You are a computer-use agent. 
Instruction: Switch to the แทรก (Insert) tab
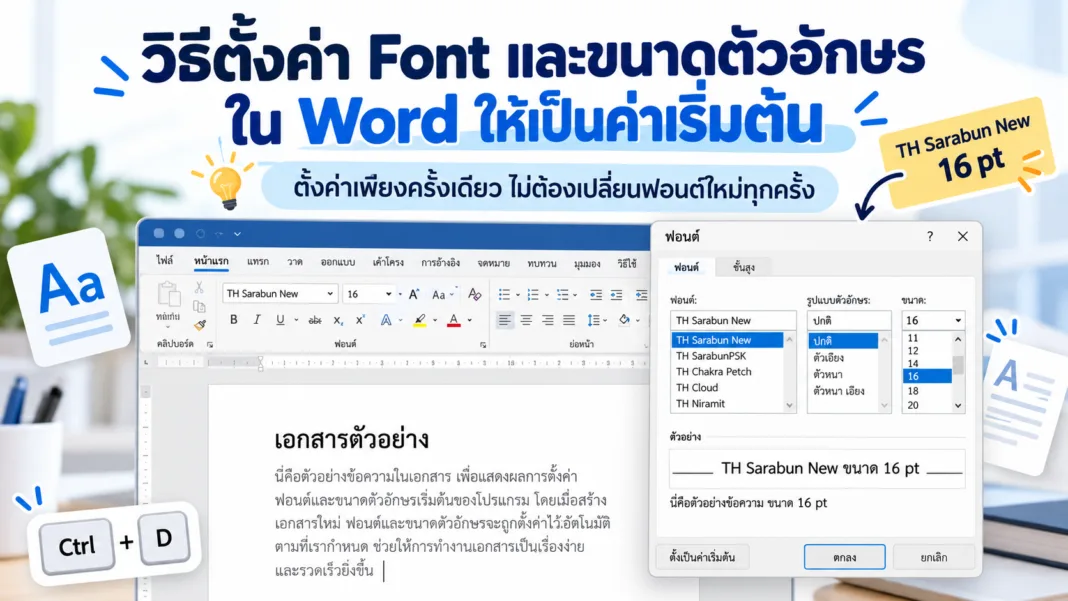click(257, 262)
